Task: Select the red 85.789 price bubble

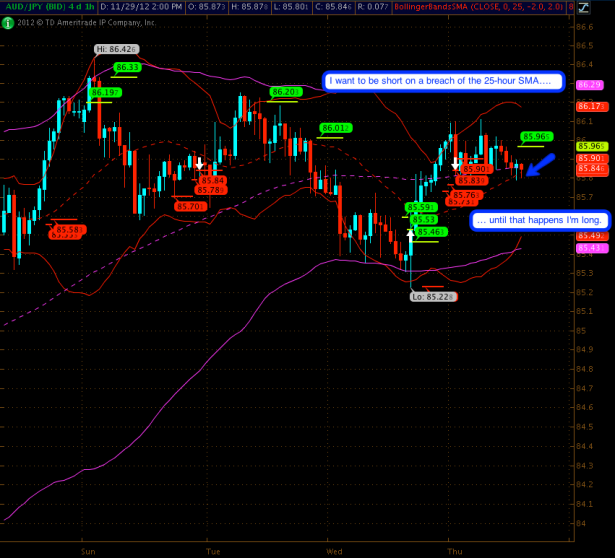Action: 211,190
